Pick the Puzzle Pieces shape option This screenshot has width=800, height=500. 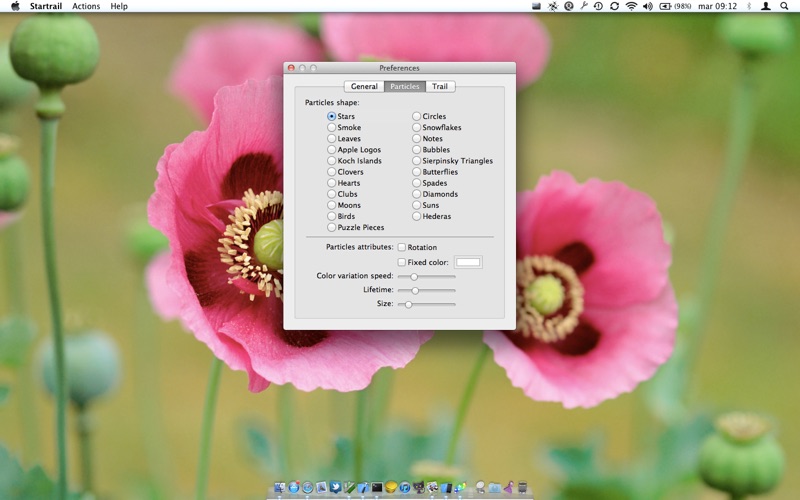pos(332,228)
